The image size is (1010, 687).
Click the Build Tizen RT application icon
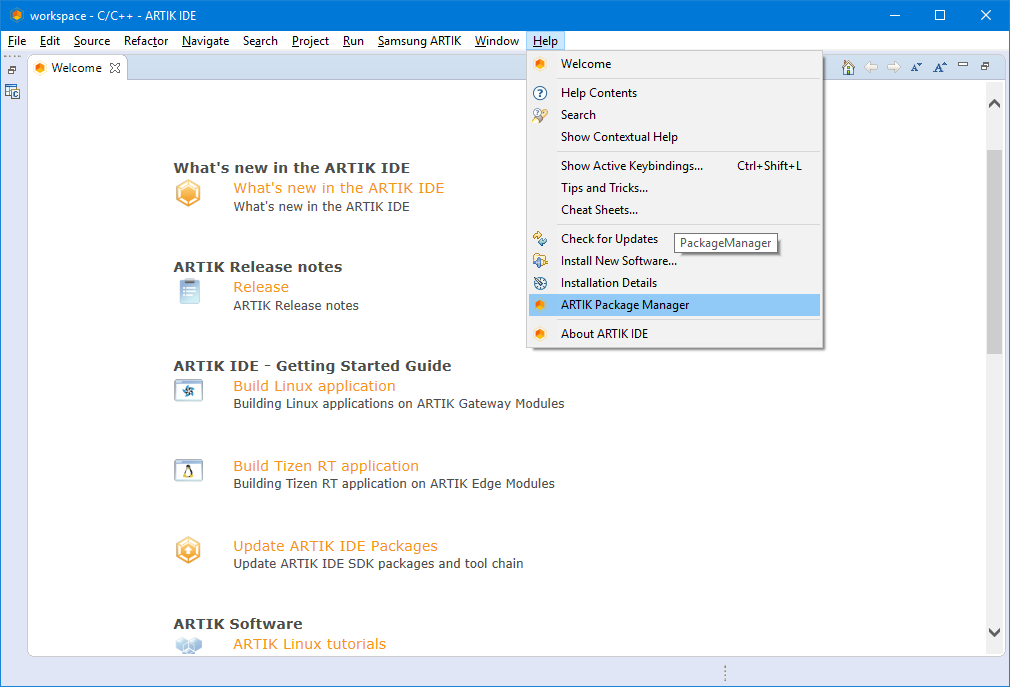coord(188,470)
